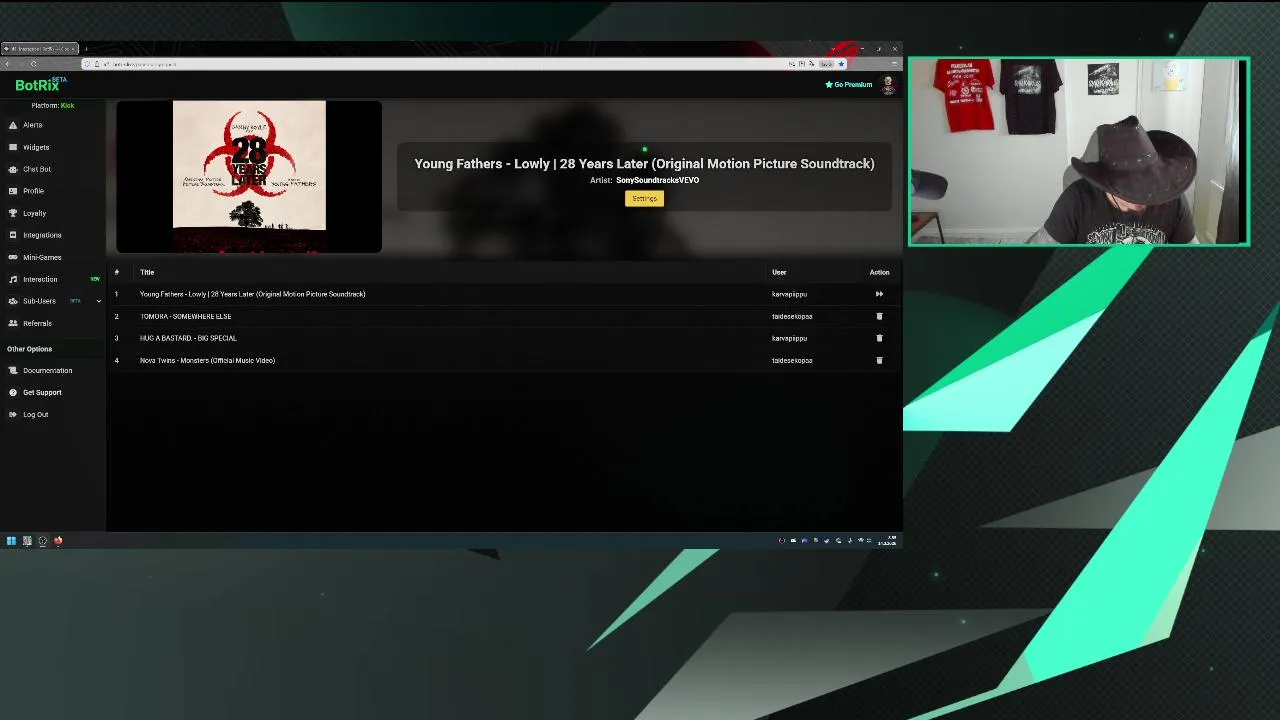The height and width of the screenshot is (720, 1280).
Task: Click the Referrals people icon
Action: coord(12,323)
